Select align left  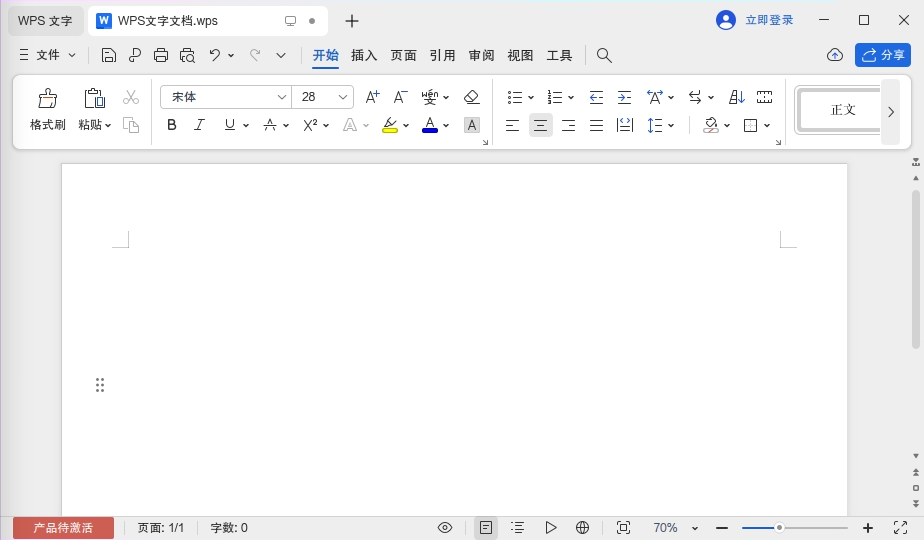pos(512,125)
